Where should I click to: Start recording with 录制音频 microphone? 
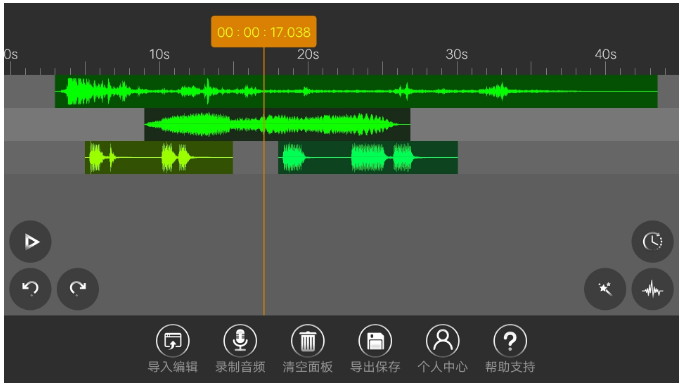[x=240, y=341]
